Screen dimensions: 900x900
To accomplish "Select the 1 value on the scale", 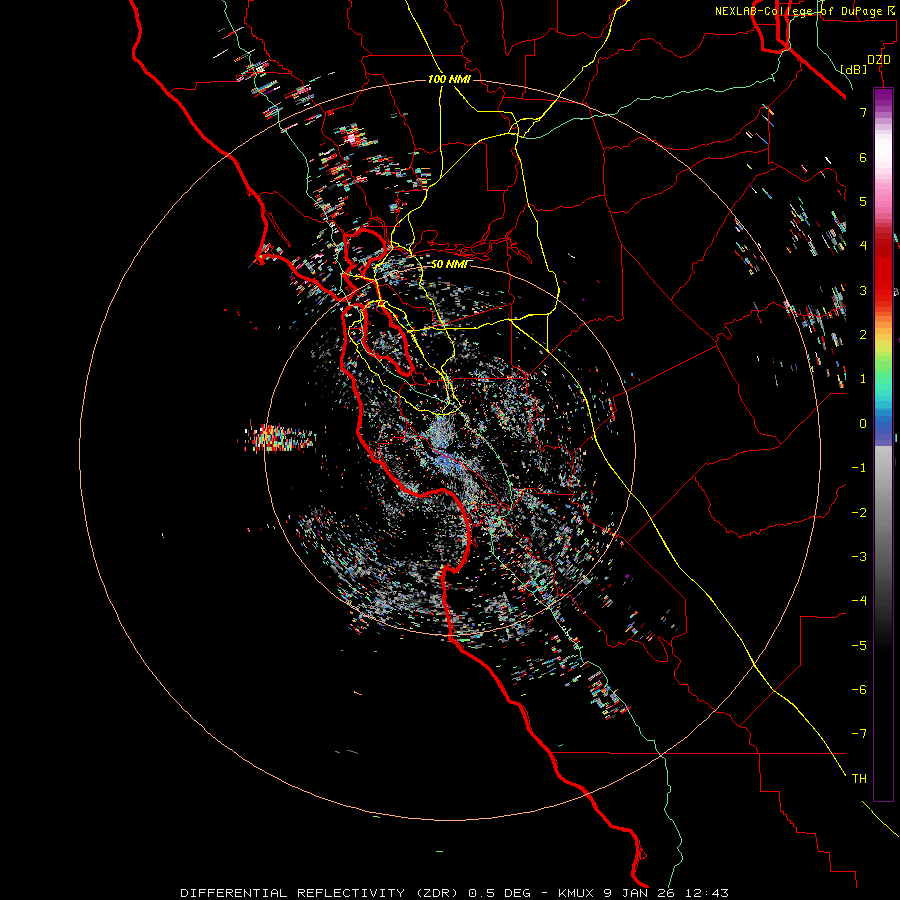I will click(863, 379).
